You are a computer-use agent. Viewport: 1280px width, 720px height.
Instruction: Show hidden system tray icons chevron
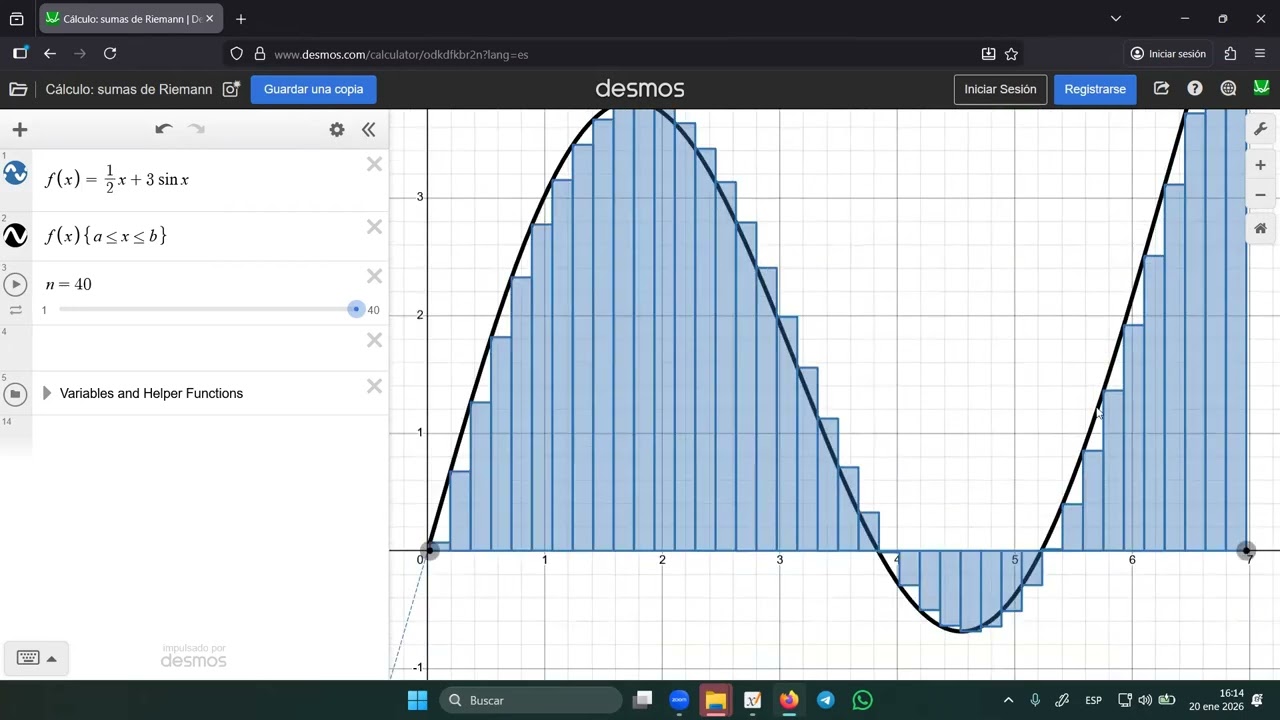pyautogui.click(x=1008, y=700)
